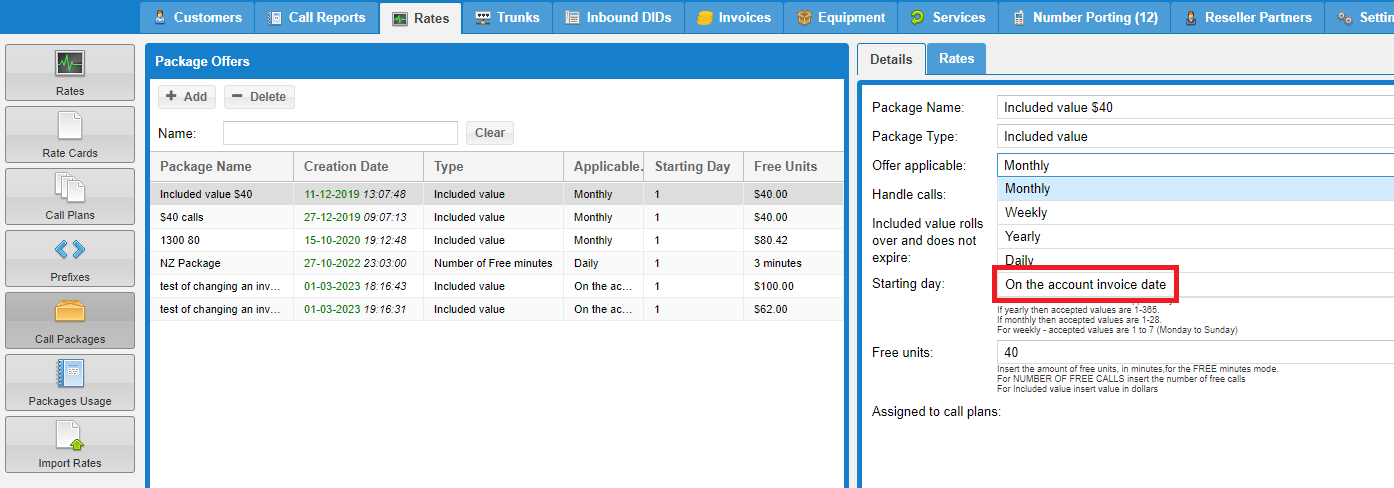Choose Weekly option in dropdown list
This screenshot has width=1394, height=488.
tap(1195, 213)
